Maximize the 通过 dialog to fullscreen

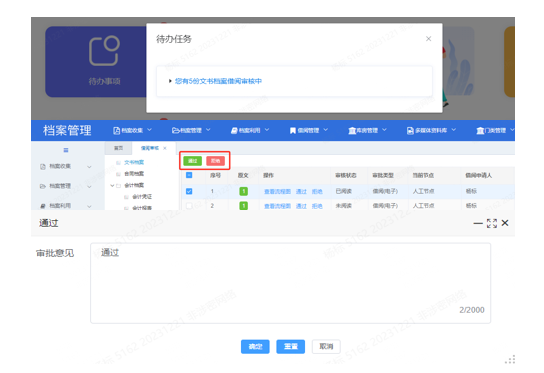(x=492, y=223)
